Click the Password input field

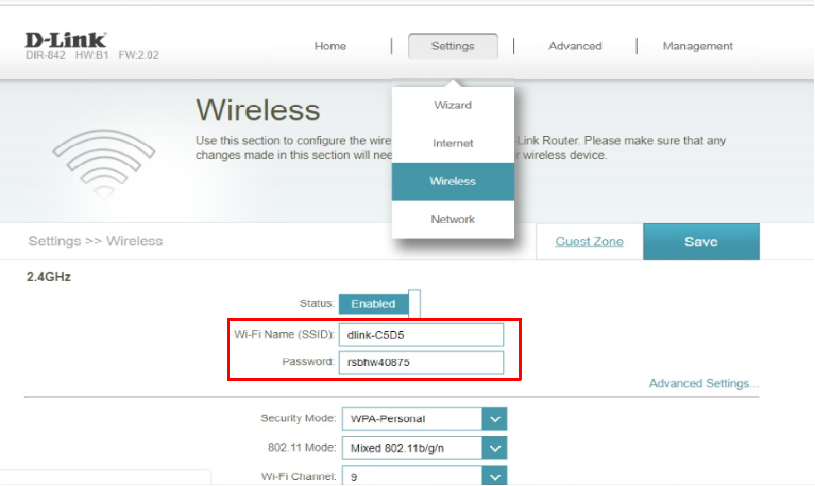pyautogui.click(x=421, y=362)
